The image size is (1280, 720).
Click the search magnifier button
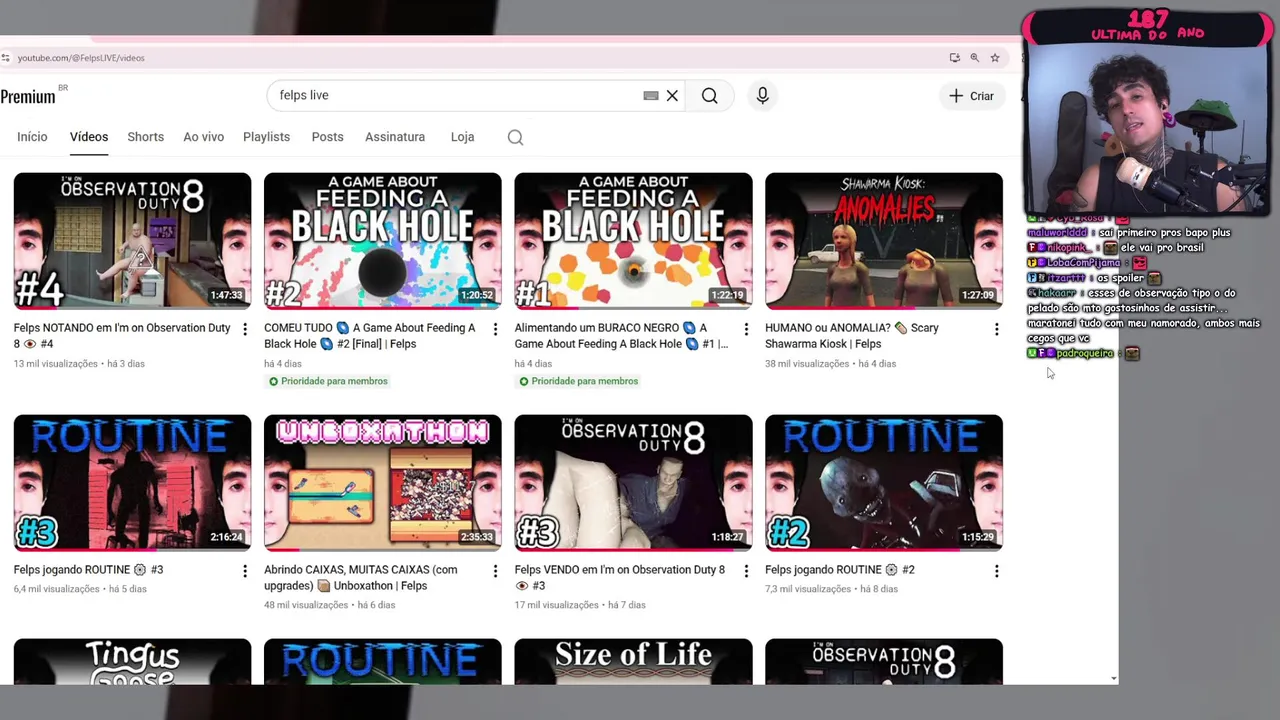pyautogui.click(x=709, y=96)
